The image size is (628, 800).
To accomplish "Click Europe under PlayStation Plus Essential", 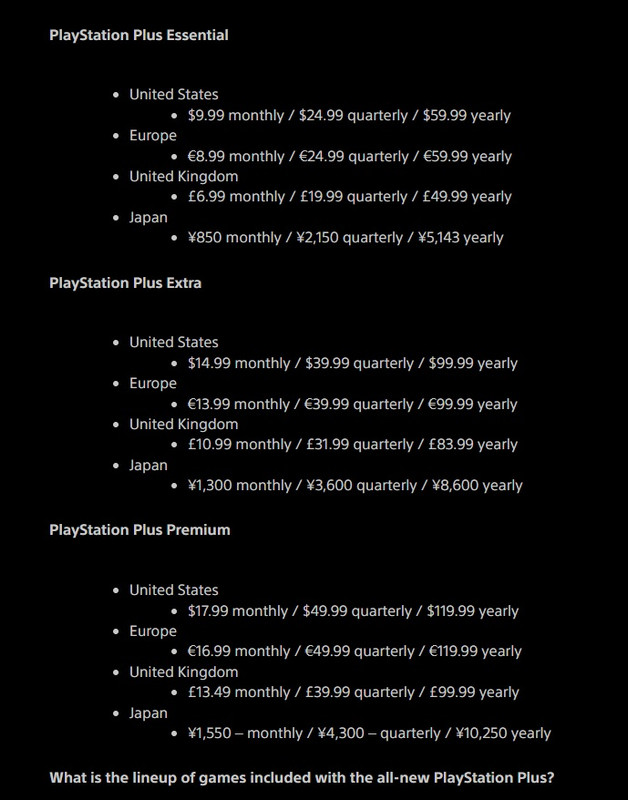I will tap(153, 136).
